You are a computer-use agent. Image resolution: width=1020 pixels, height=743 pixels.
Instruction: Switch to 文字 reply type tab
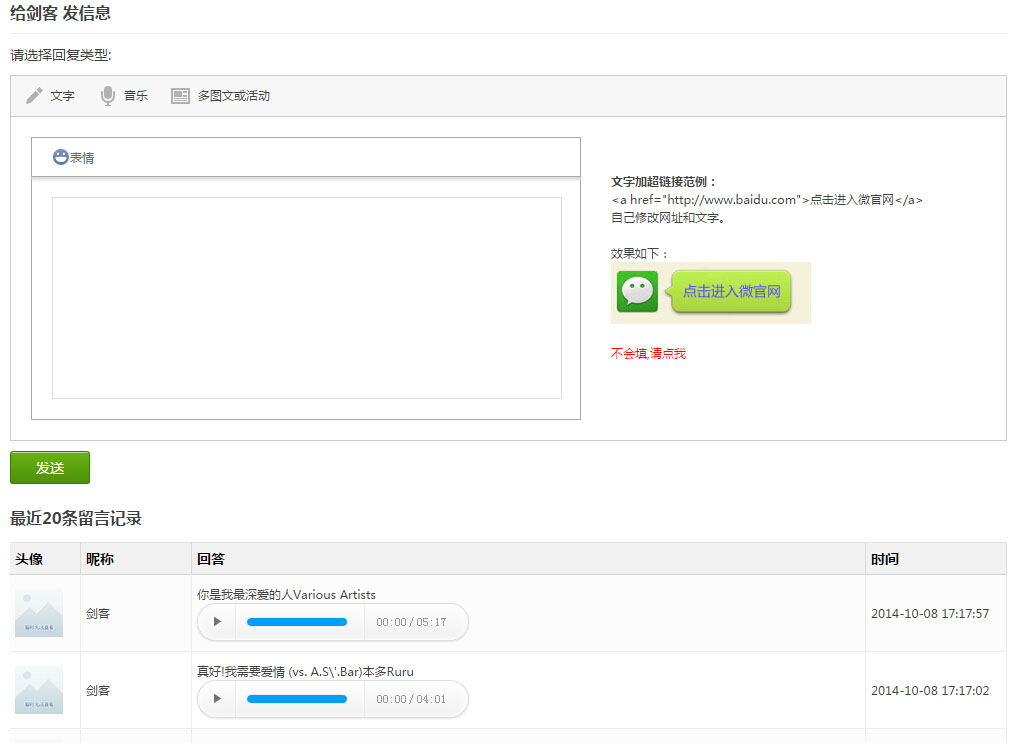pos(62,96)
